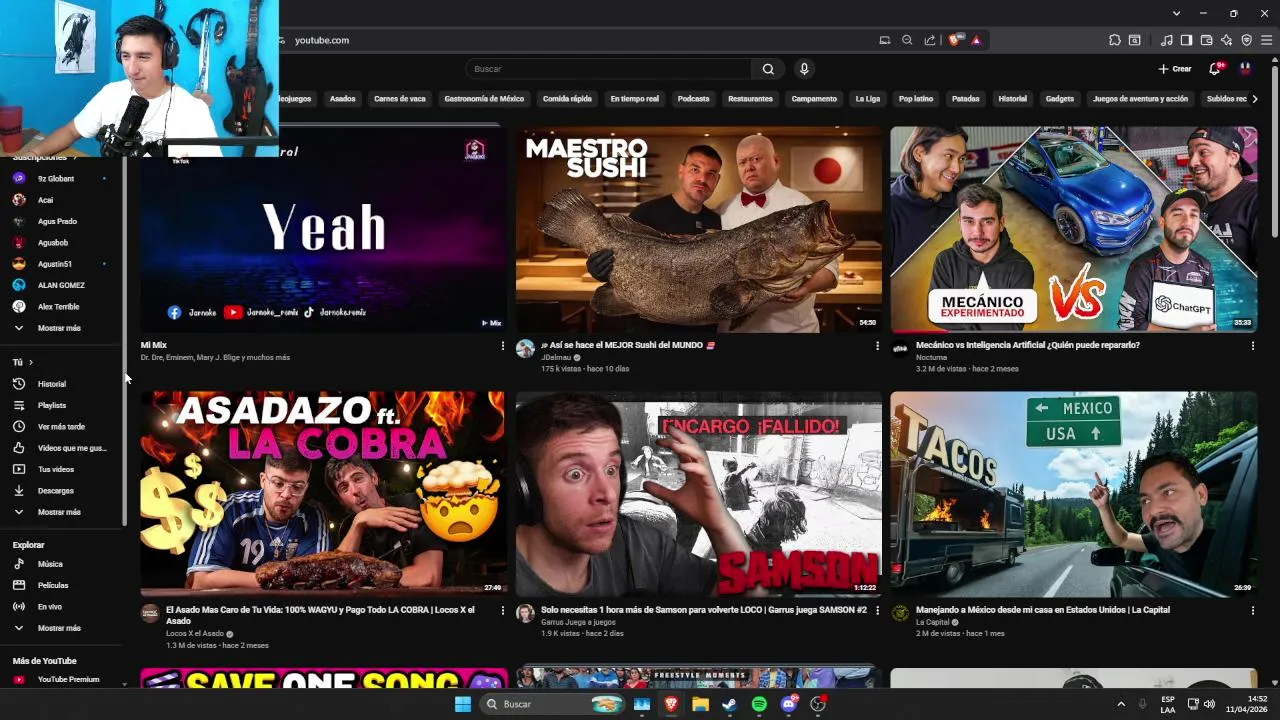Select the Gadgets filter chip

click(x=1059, y=99)
